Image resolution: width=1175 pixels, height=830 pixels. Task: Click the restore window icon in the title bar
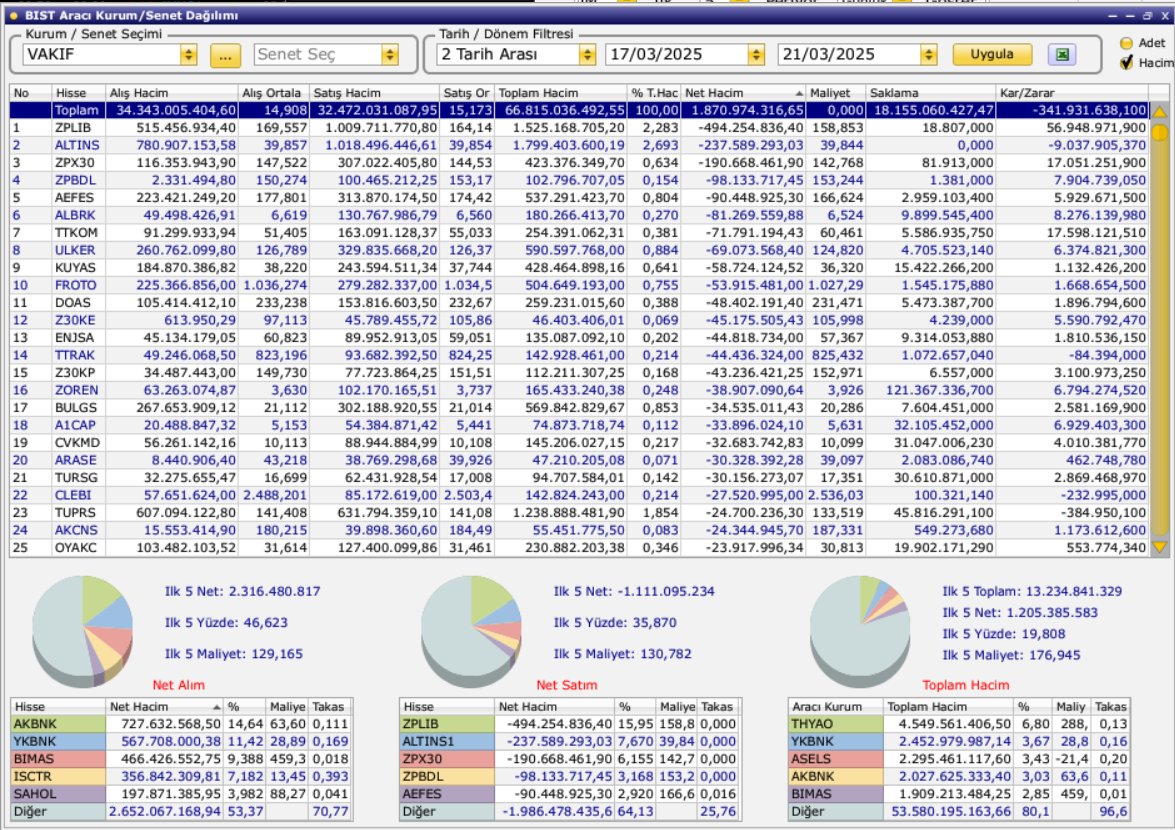[1147, 15]
